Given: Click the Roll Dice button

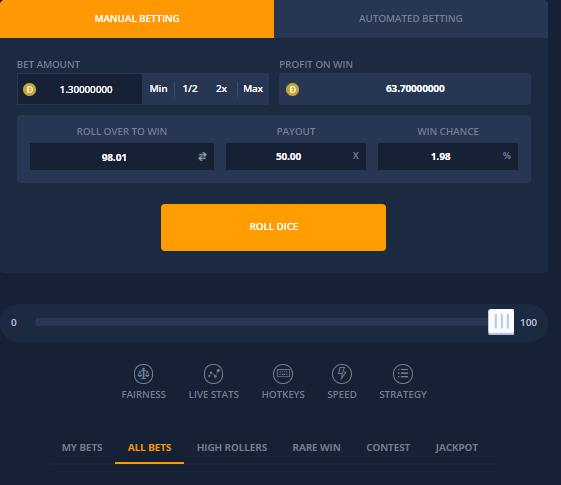Looking at the screenshot, I should click(x=273, y=227).
